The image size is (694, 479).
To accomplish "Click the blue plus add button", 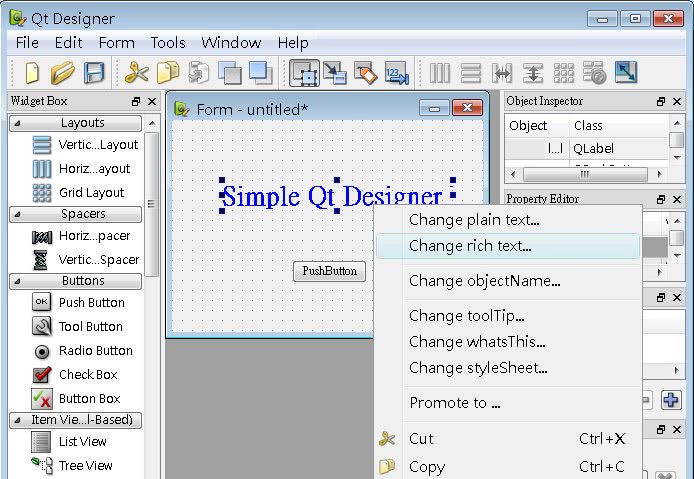I will click(671, 400).
